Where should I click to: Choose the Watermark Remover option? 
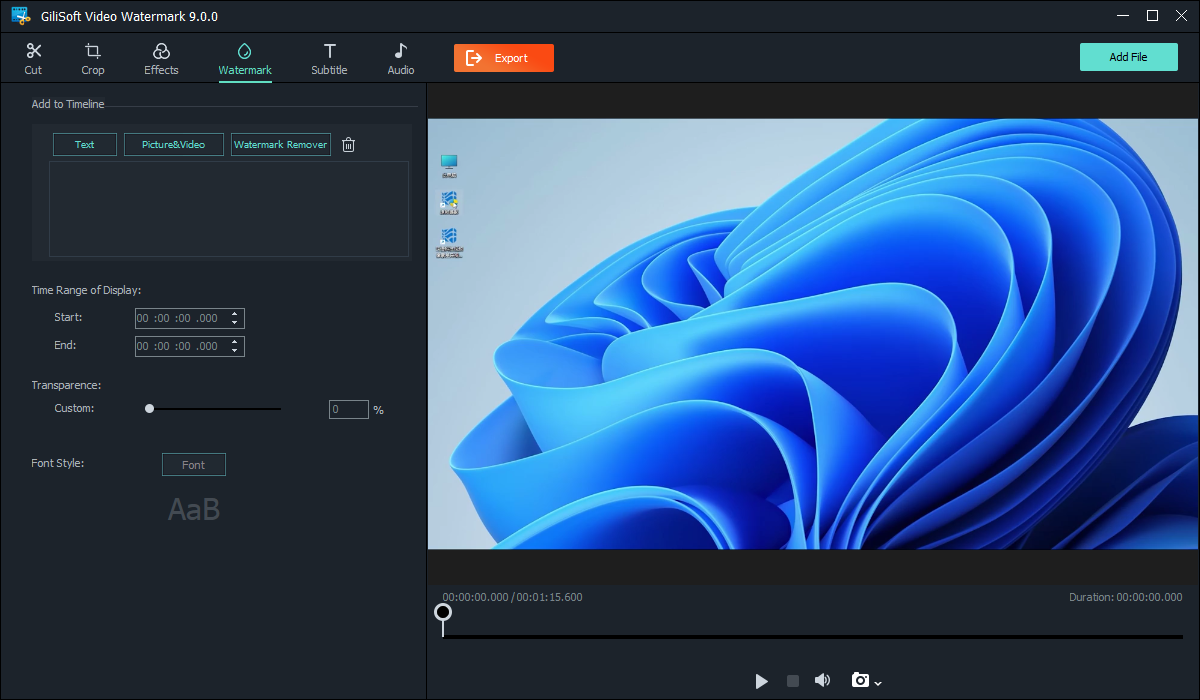tap(281, 144)
